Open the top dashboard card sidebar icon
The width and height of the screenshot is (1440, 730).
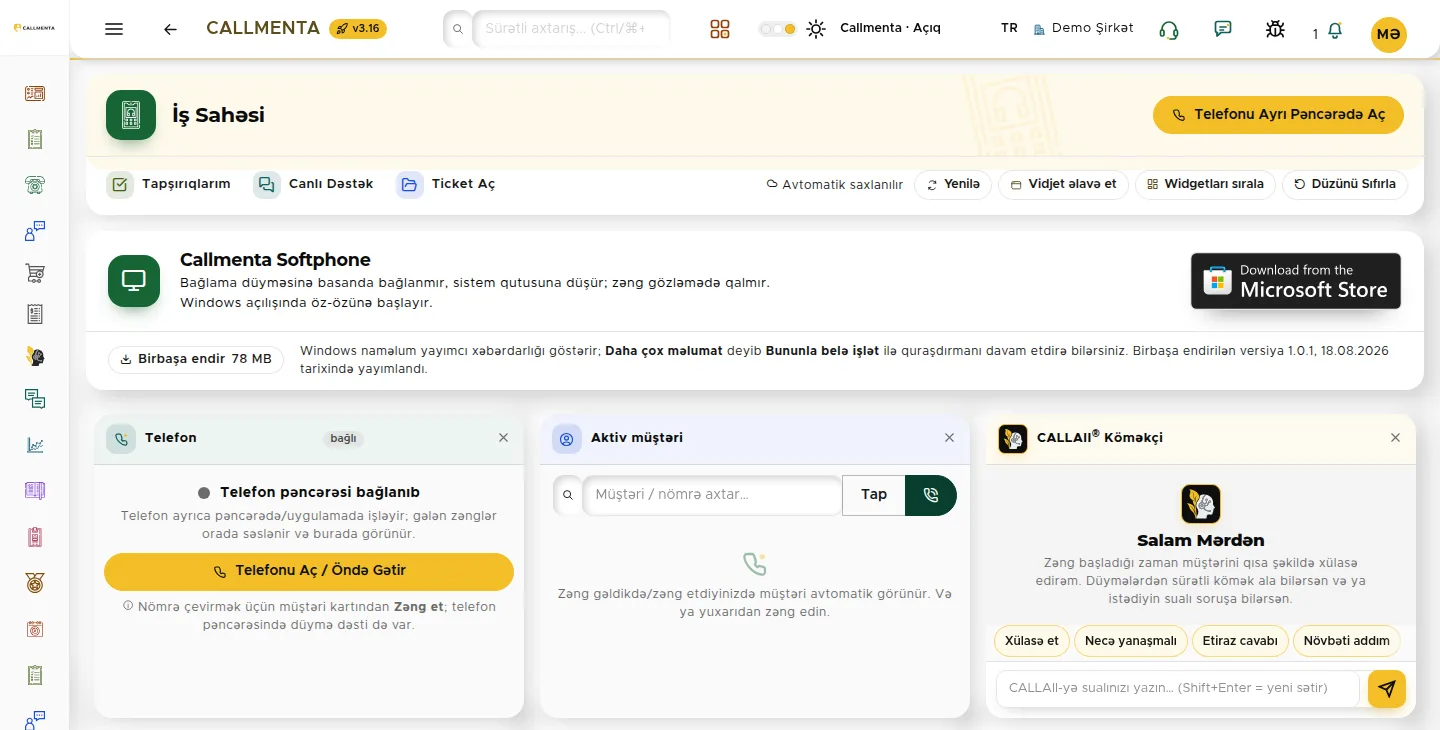tap(35, 94)
